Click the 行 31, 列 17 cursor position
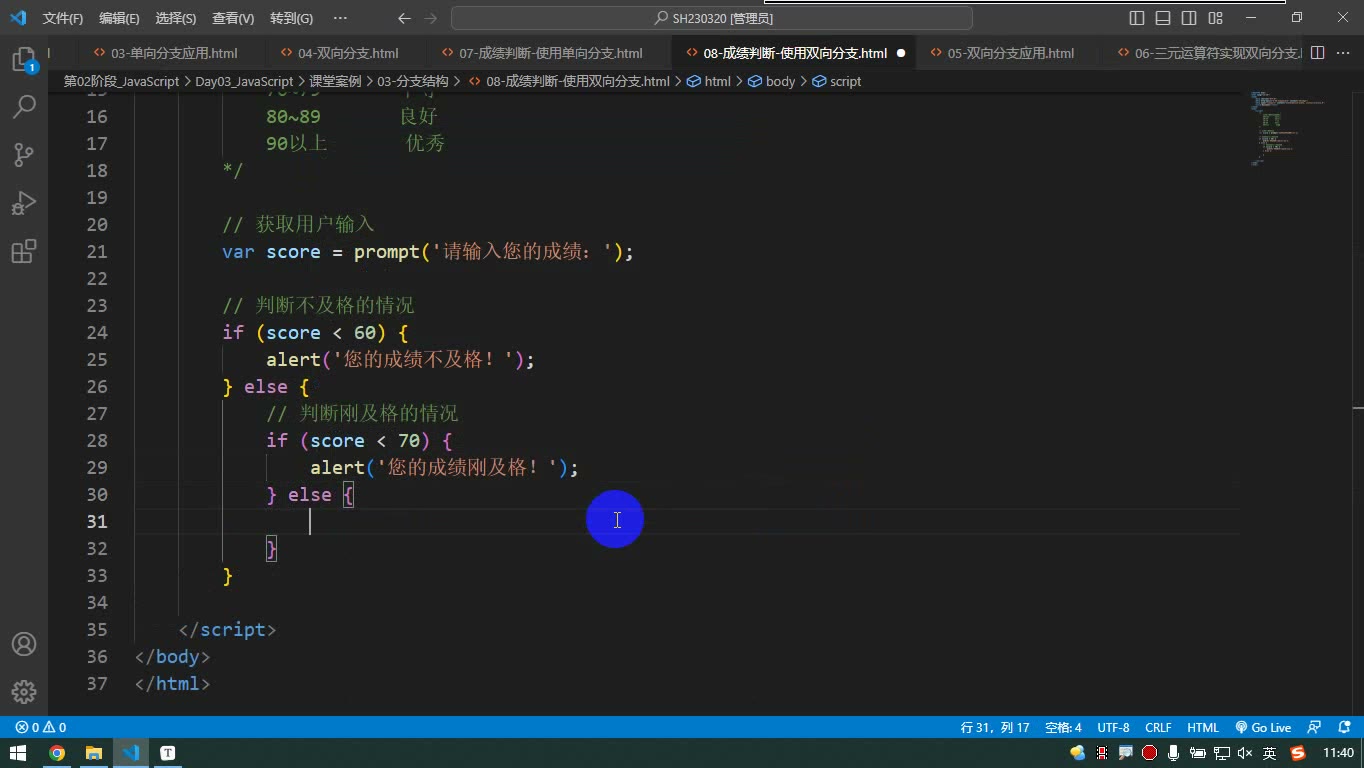 tap(995, 727)
